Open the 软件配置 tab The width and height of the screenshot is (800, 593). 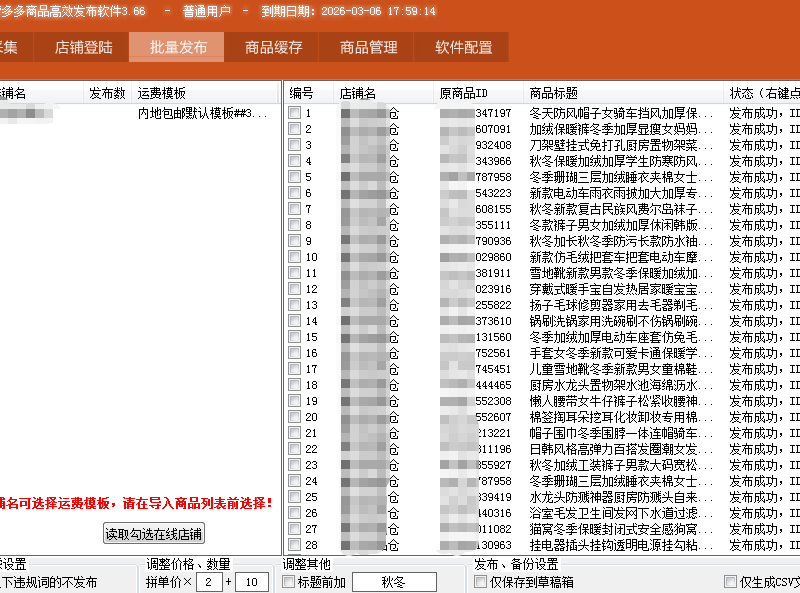coord(463,47)
